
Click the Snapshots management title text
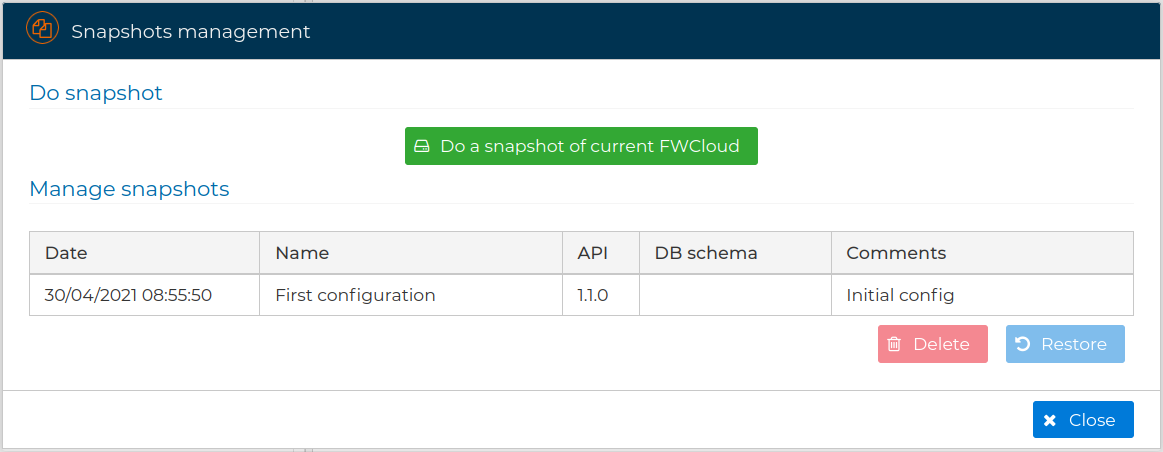[191, 31]
